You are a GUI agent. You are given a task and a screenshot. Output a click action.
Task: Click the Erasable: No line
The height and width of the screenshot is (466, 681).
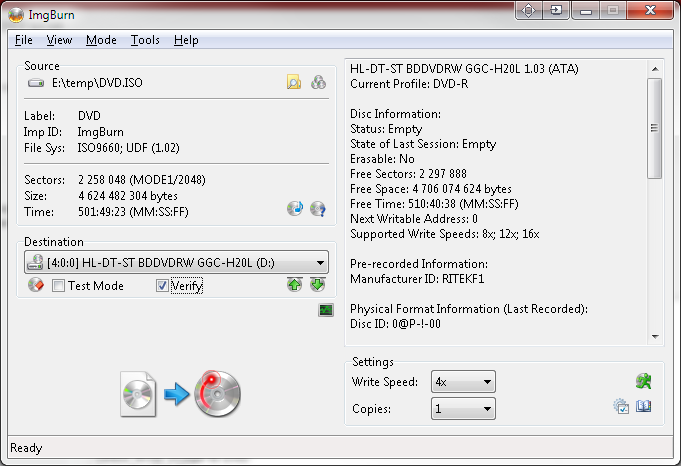pyautogui.click(x=382, y=159)
